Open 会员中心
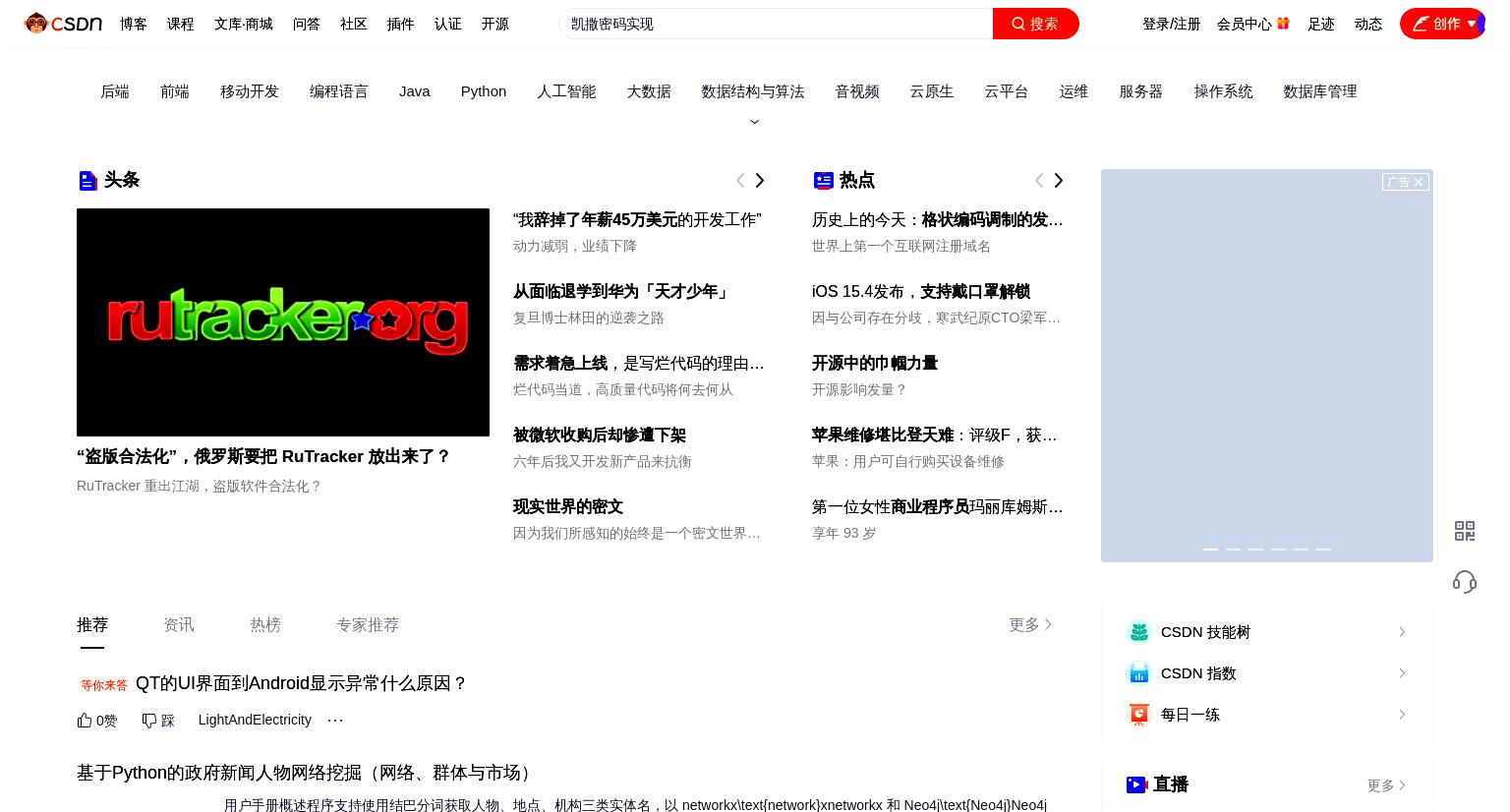This screenshot has height=812, width=1510. (x=1245, y=24)
